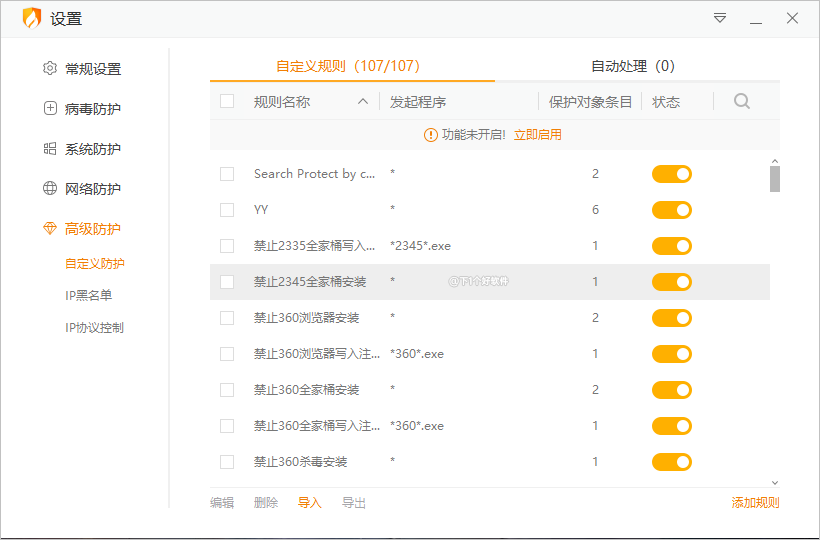
Task: Disable the Search Protect rule toggle
Action: [672, 174]
